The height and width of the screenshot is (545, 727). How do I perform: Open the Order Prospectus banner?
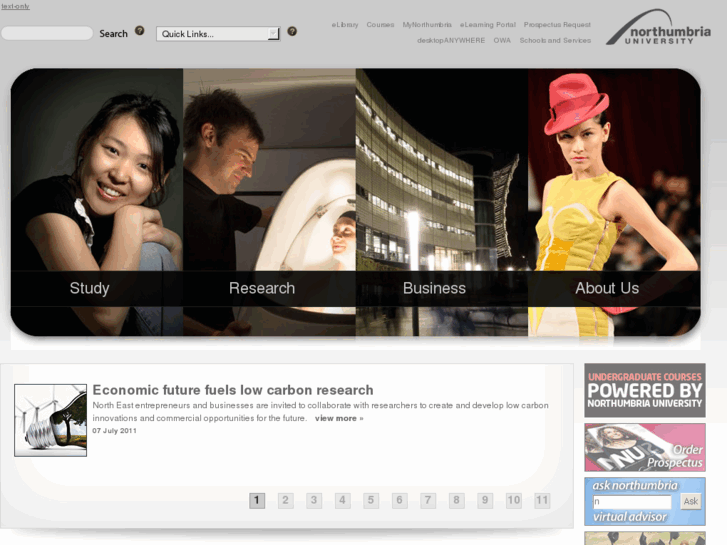pos(645,447)
